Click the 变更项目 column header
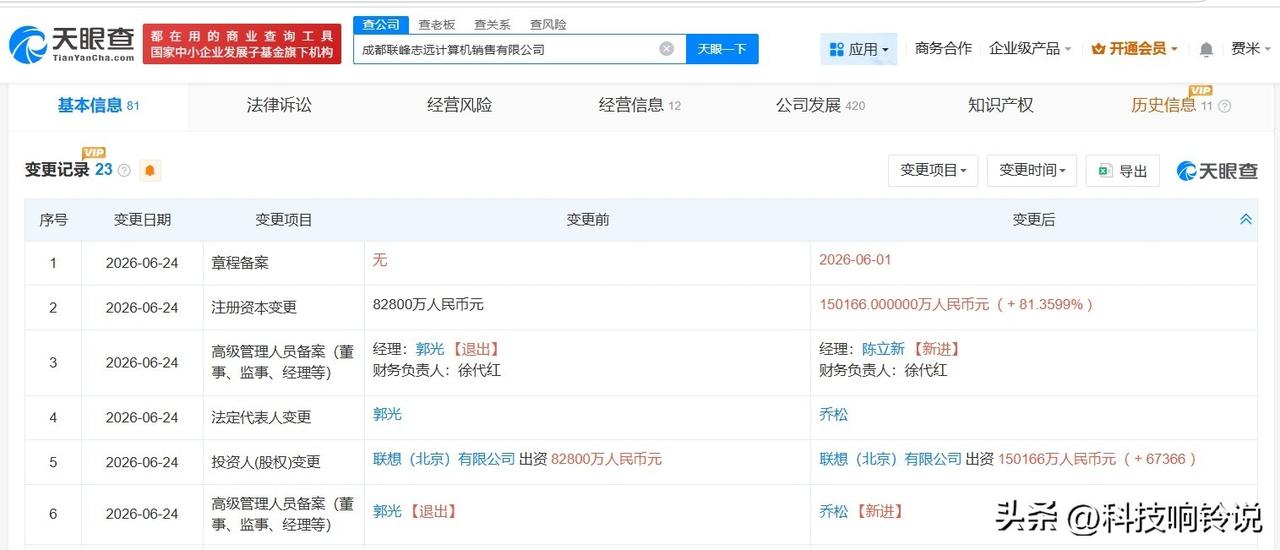The height and width of the screenshot is (550, 1280). [284, 220]
